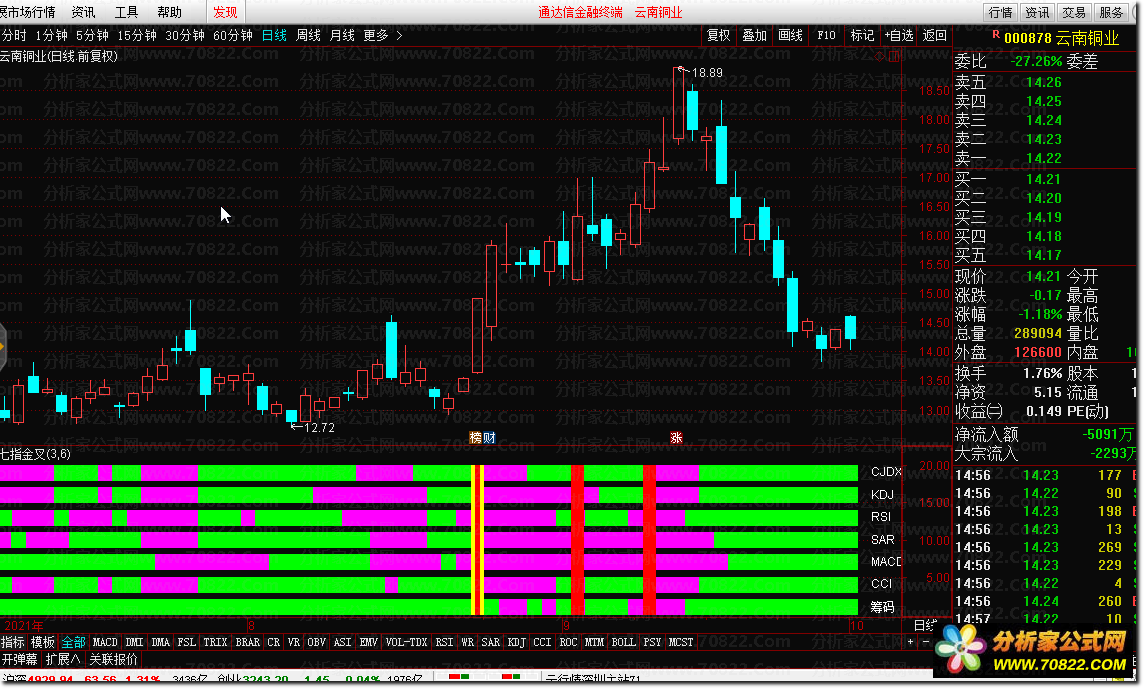Image resolution: width=1145 pixels, height=689 pixels.
Task: Select the 5分钟 period
Action: 92,35
